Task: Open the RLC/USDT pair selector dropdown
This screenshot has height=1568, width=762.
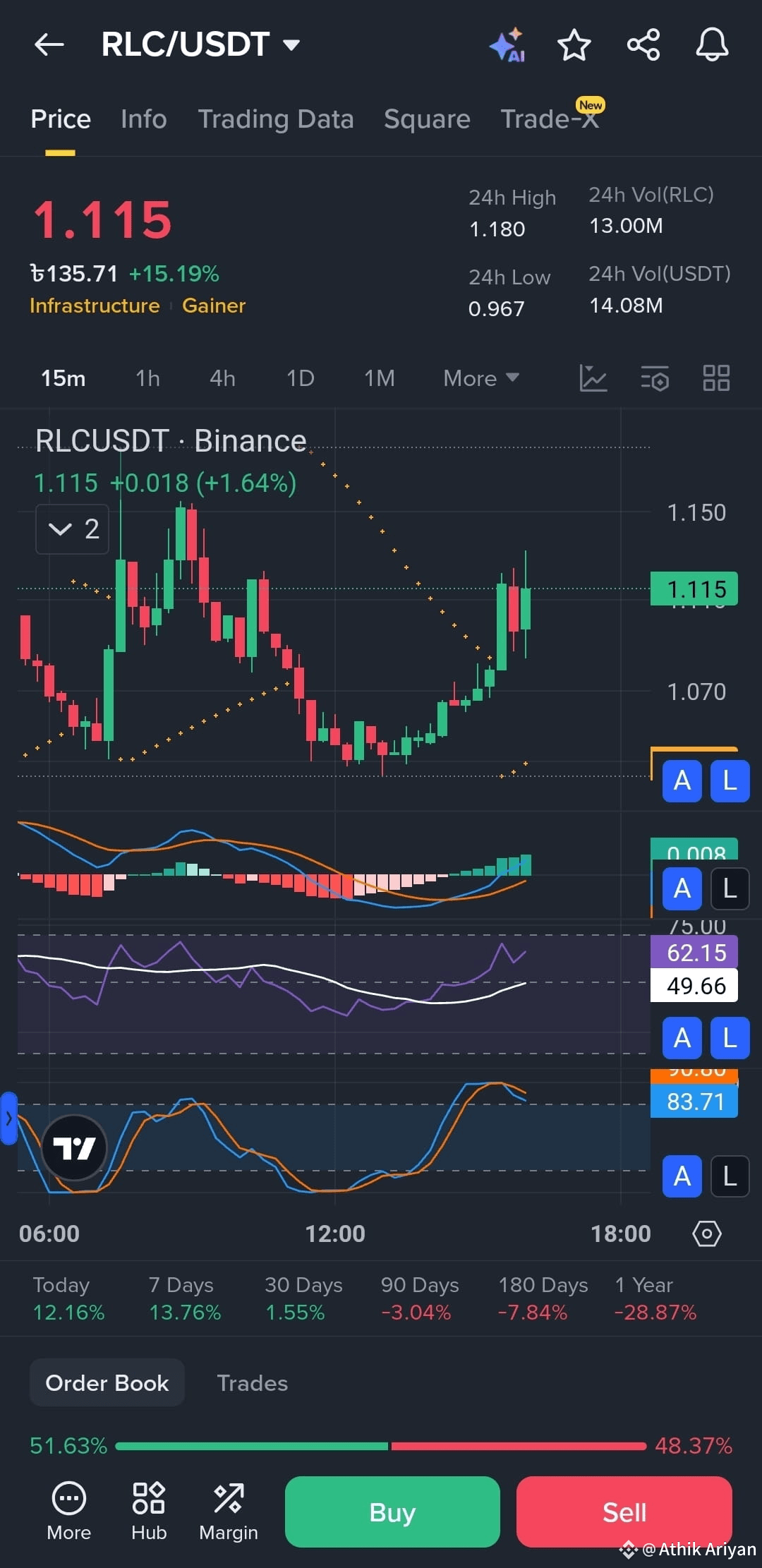Action: pyautogui.click(x=201, y=44)
